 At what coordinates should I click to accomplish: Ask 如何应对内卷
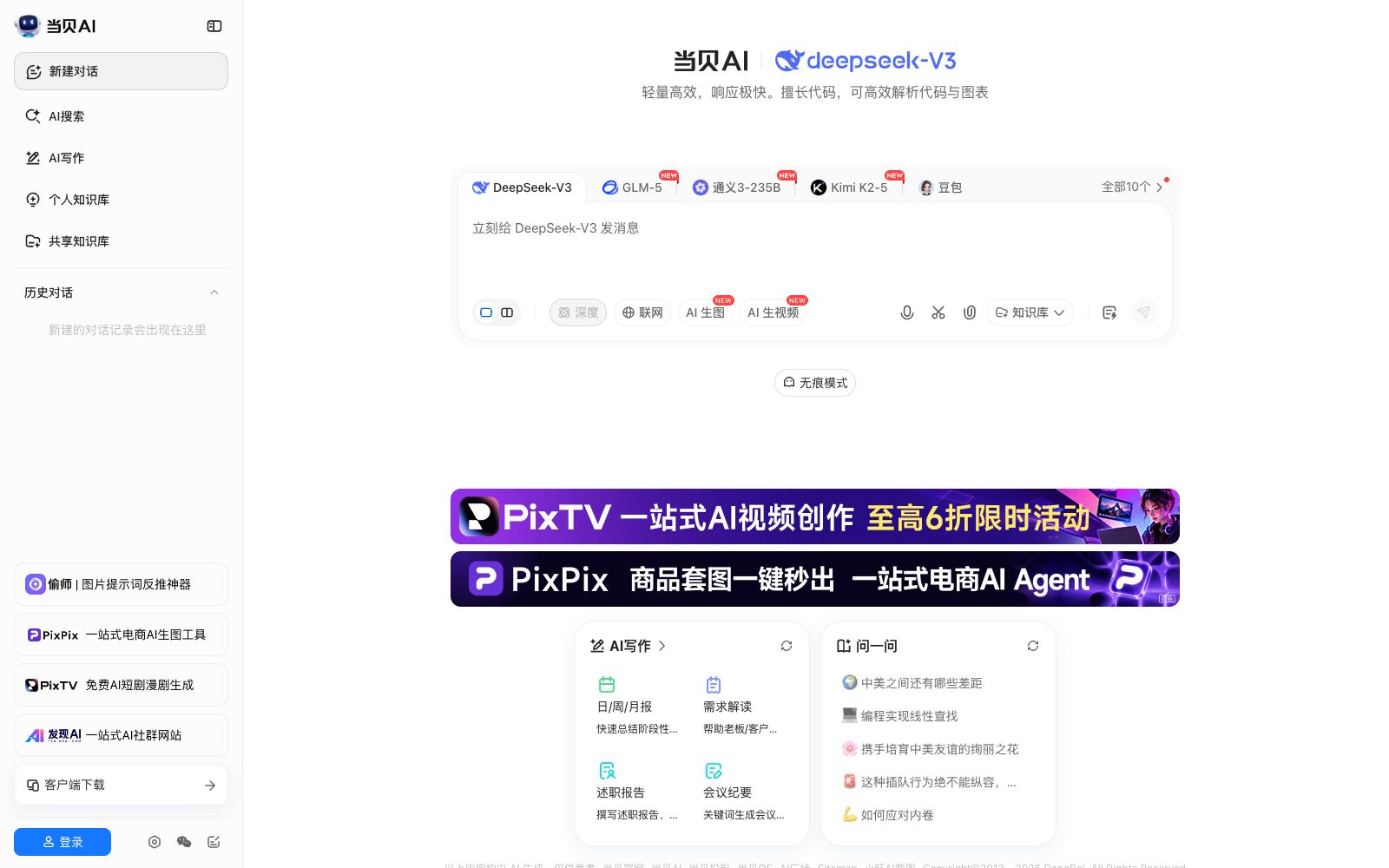(888, 815)
